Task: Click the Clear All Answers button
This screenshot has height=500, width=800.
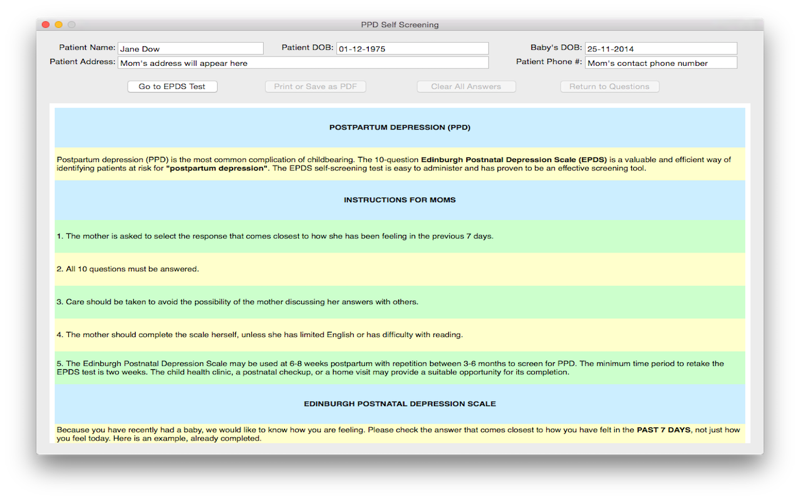Action: point(466,87)
